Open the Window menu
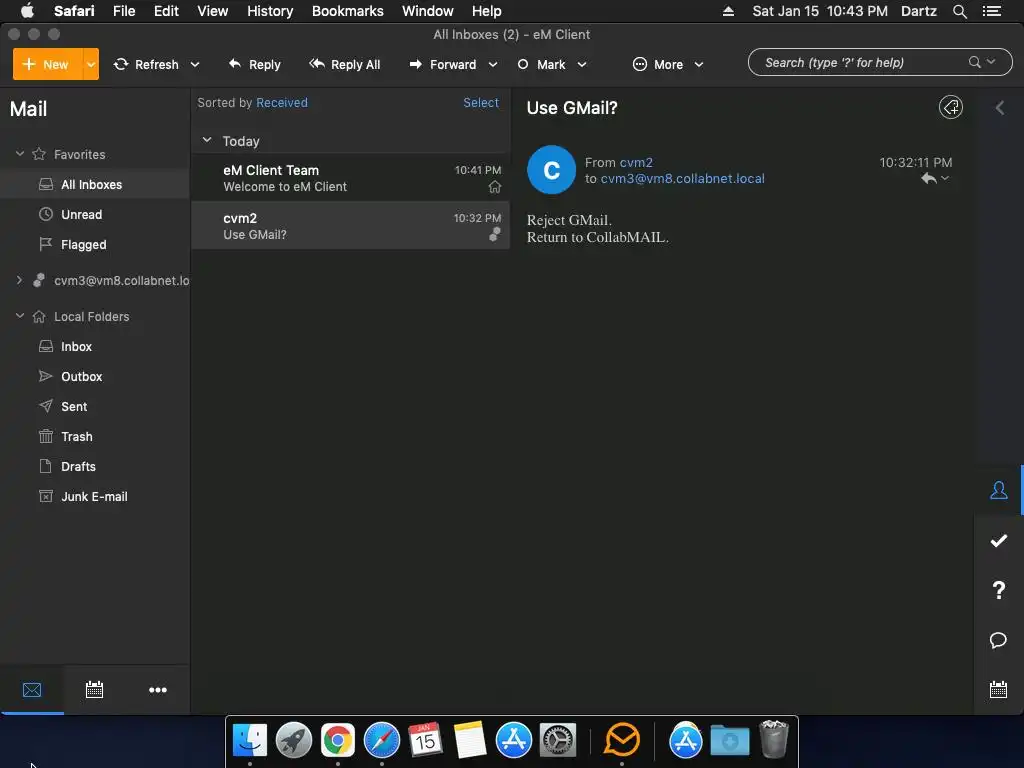The height and width of the screenshot is (768, 1024). (x=428, y=11)
